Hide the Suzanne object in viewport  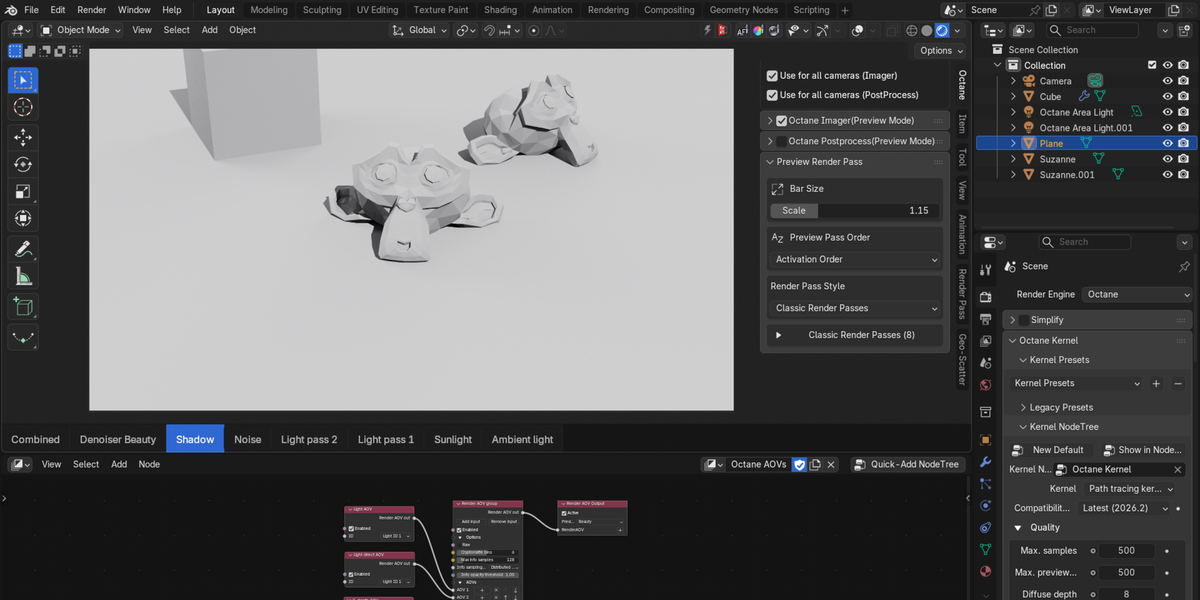1167,159
